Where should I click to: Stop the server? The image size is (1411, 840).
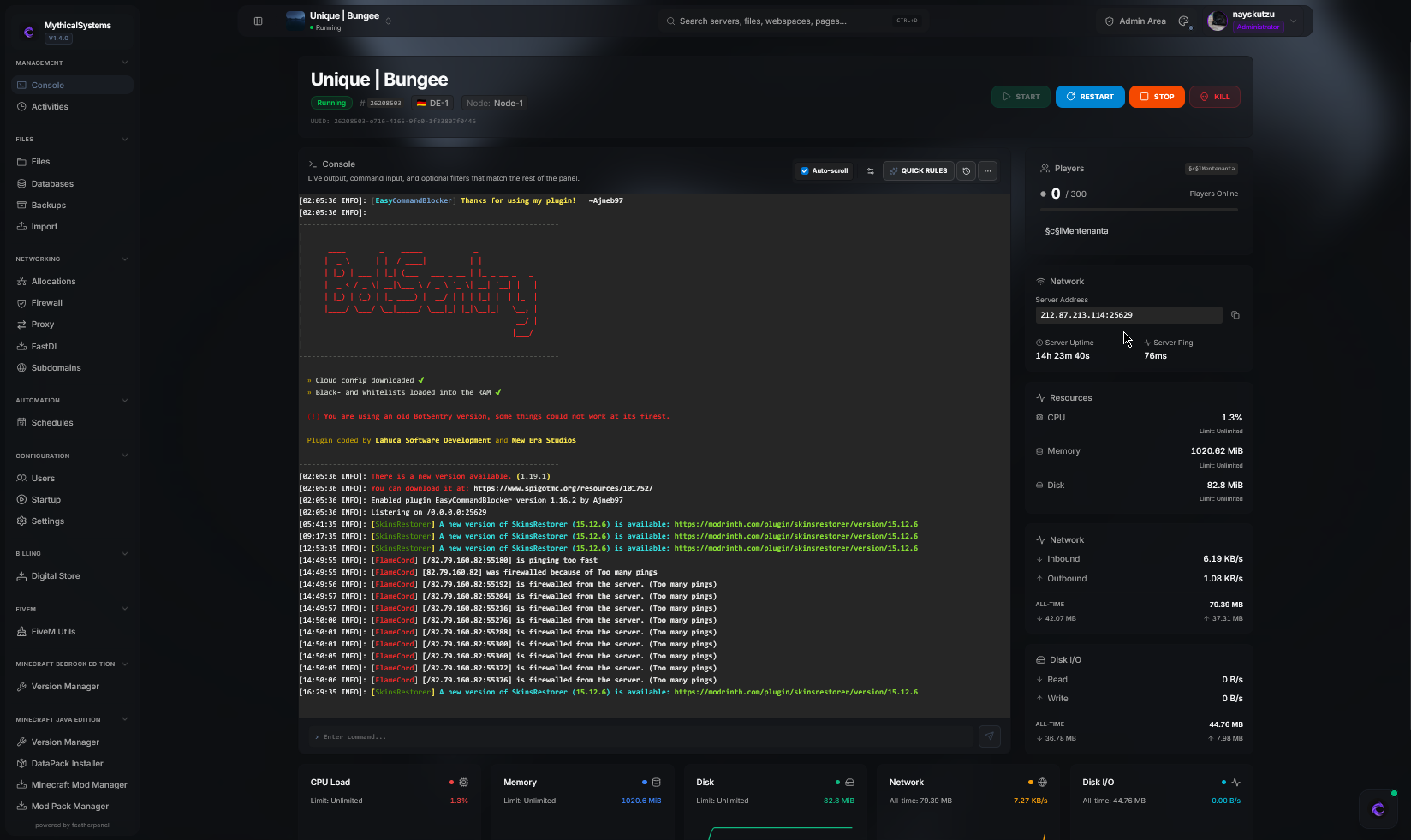1157,97
